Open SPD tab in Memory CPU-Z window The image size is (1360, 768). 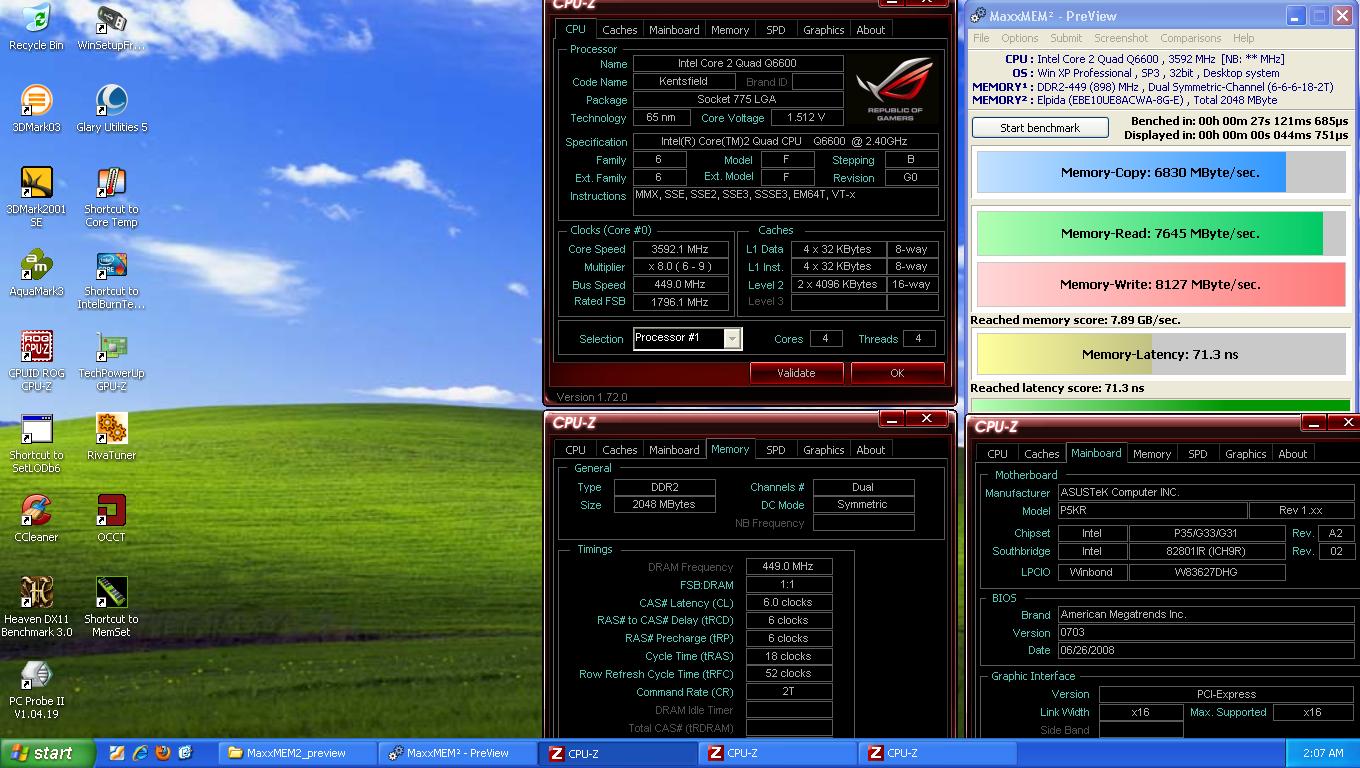776,450
